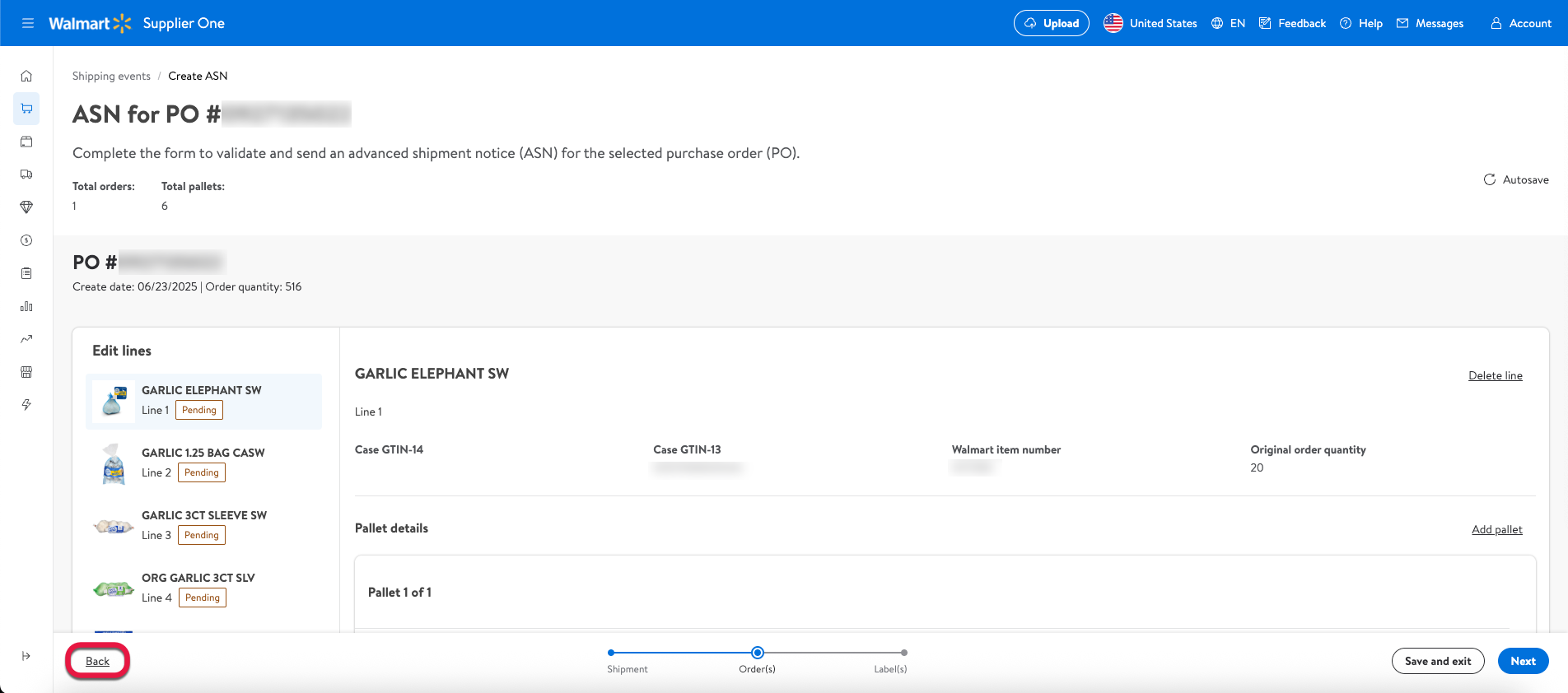
Task: Open Messages in the top bar
Action: coord(1430,23)
